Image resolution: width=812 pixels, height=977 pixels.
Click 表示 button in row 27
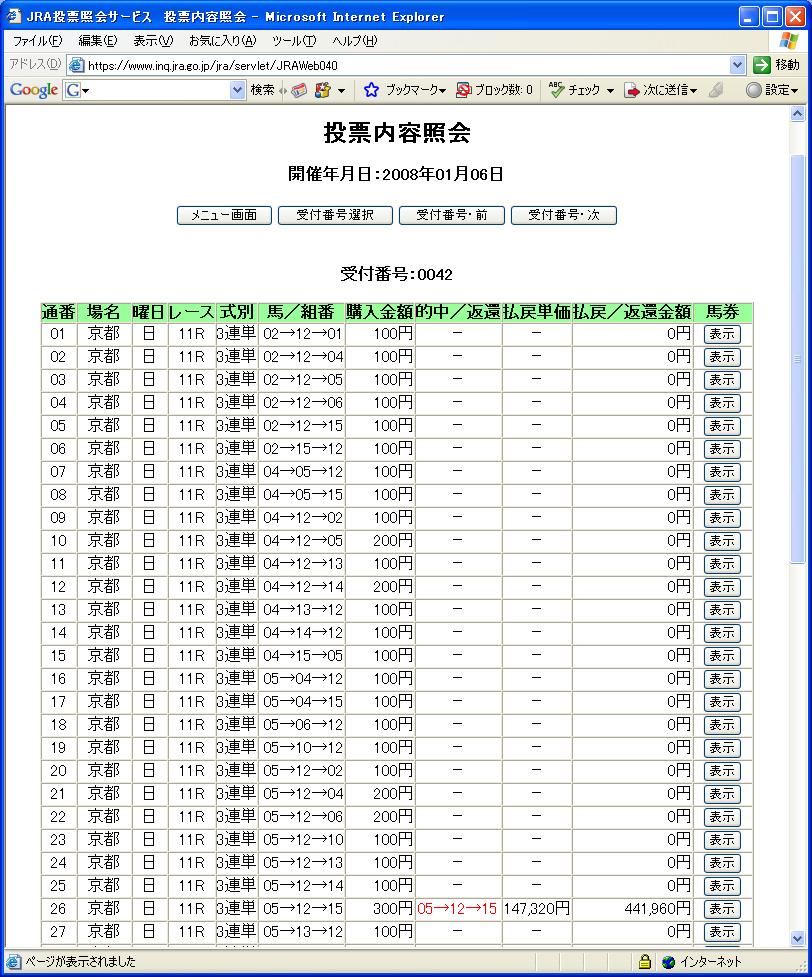tap(722, 932)
